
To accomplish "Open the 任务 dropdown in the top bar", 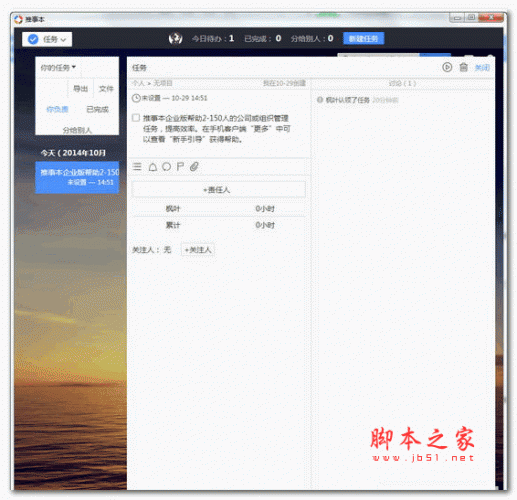I will (47, 39).
